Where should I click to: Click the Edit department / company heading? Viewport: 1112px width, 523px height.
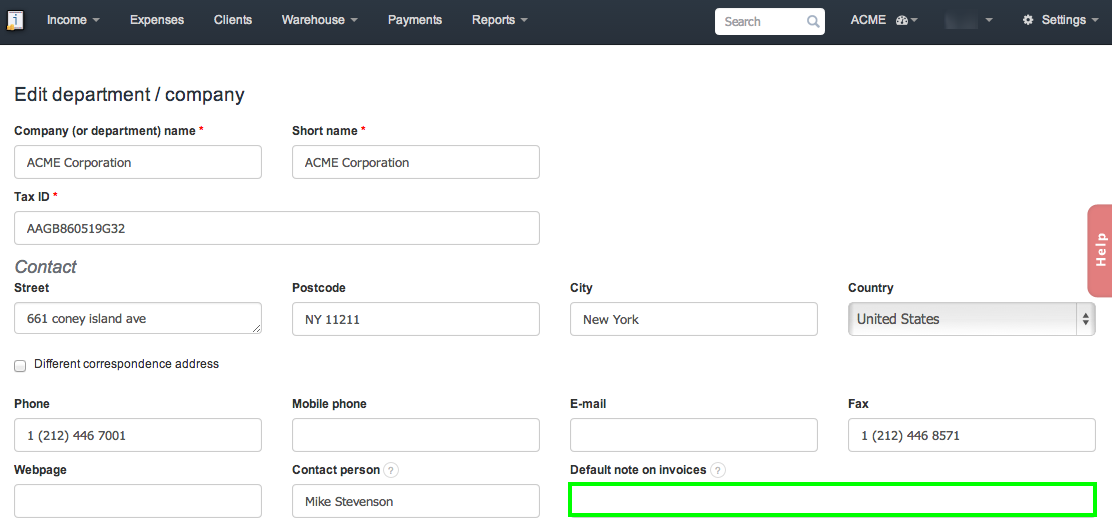pos(129,94)
